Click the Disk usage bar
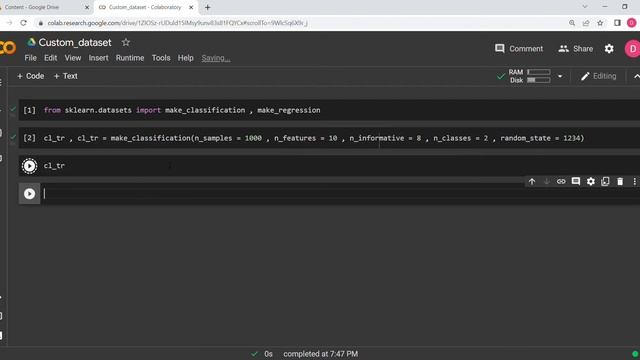 (539, 80)
